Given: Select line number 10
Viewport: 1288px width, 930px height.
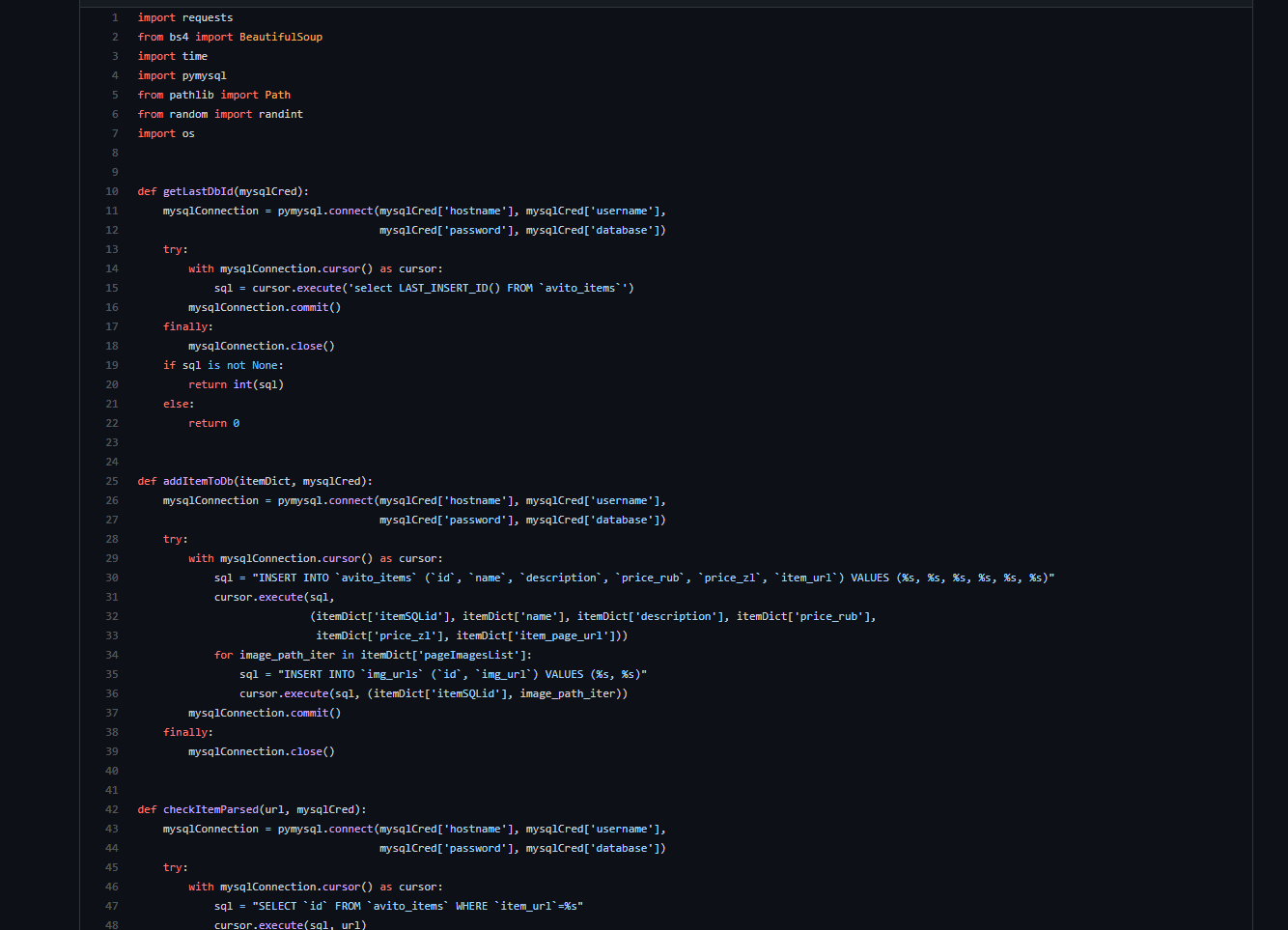Looking at the screenshot, I should (x=112, y=191).
